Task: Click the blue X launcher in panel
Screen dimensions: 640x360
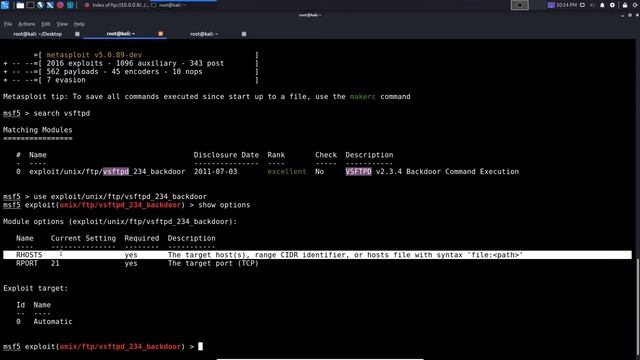Action: 50,5
